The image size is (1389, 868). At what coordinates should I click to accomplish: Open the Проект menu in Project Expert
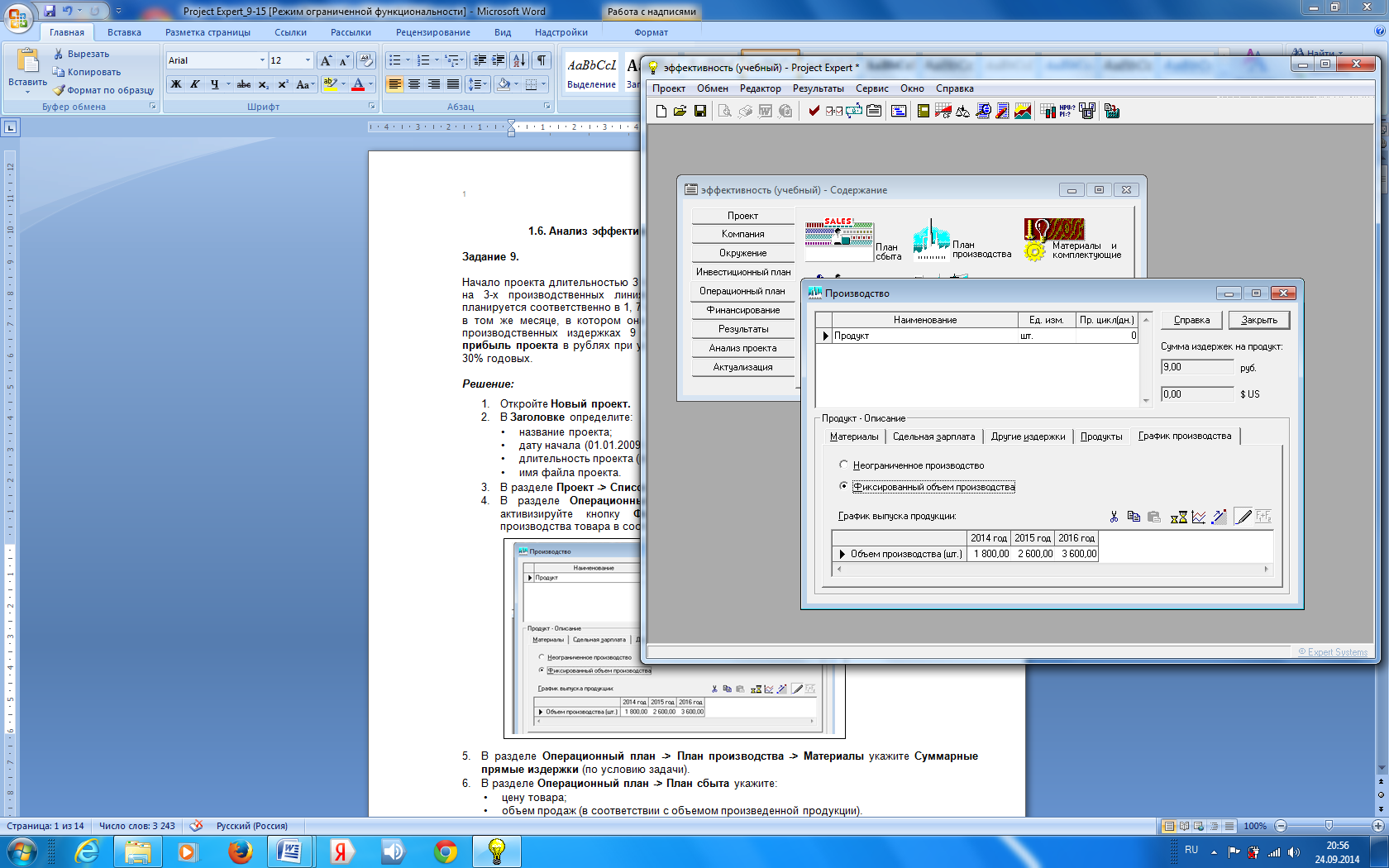[x=669, y=88]
